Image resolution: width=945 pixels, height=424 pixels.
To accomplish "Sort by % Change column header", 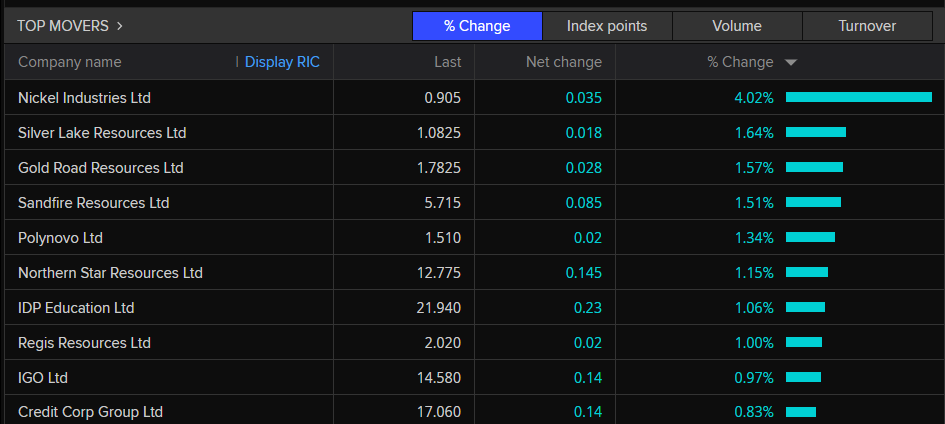I will coord(740,62).
